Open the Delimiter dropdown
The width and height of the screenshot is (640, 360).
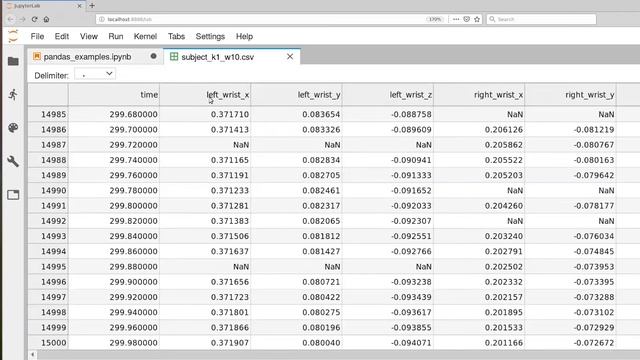coord(95,74)
